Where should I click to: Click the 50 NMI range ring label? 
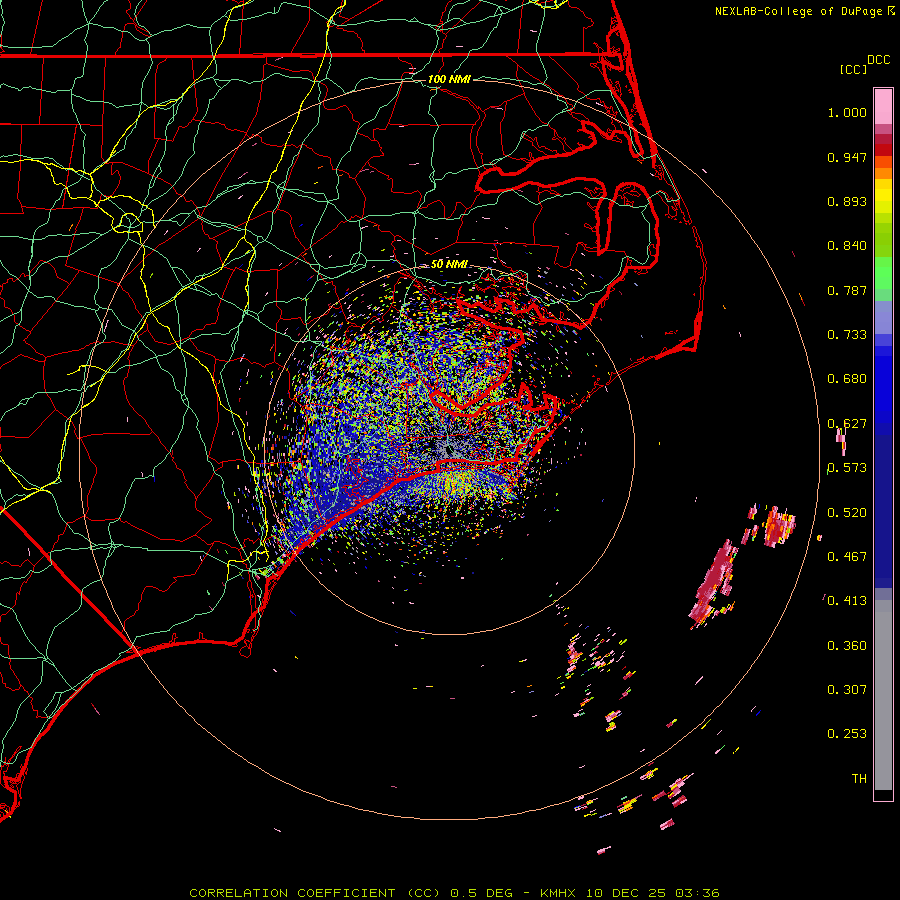(449, 264)
